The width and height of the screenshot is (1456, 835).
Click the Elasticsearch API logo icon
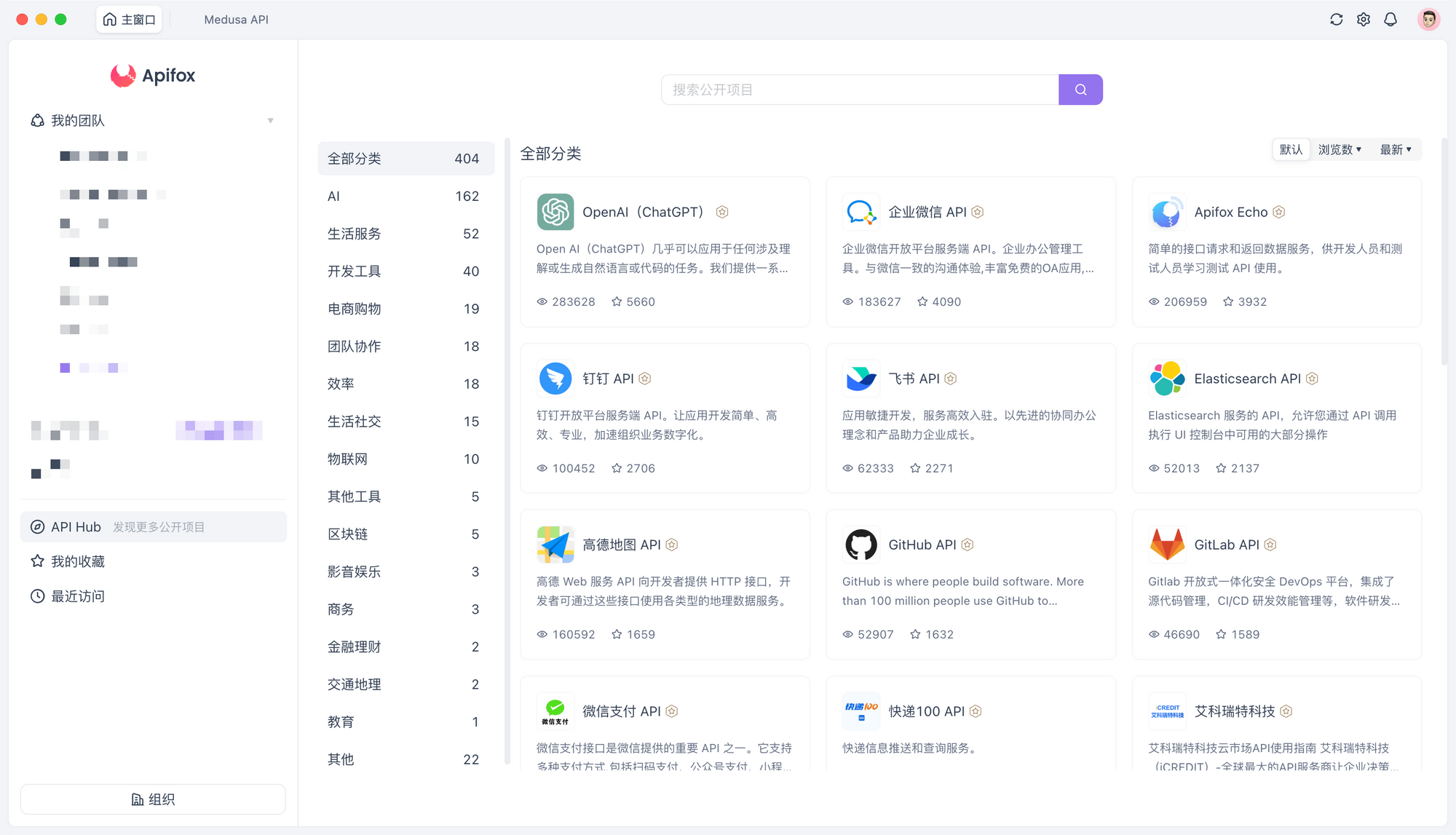[x=1167, y=379]
